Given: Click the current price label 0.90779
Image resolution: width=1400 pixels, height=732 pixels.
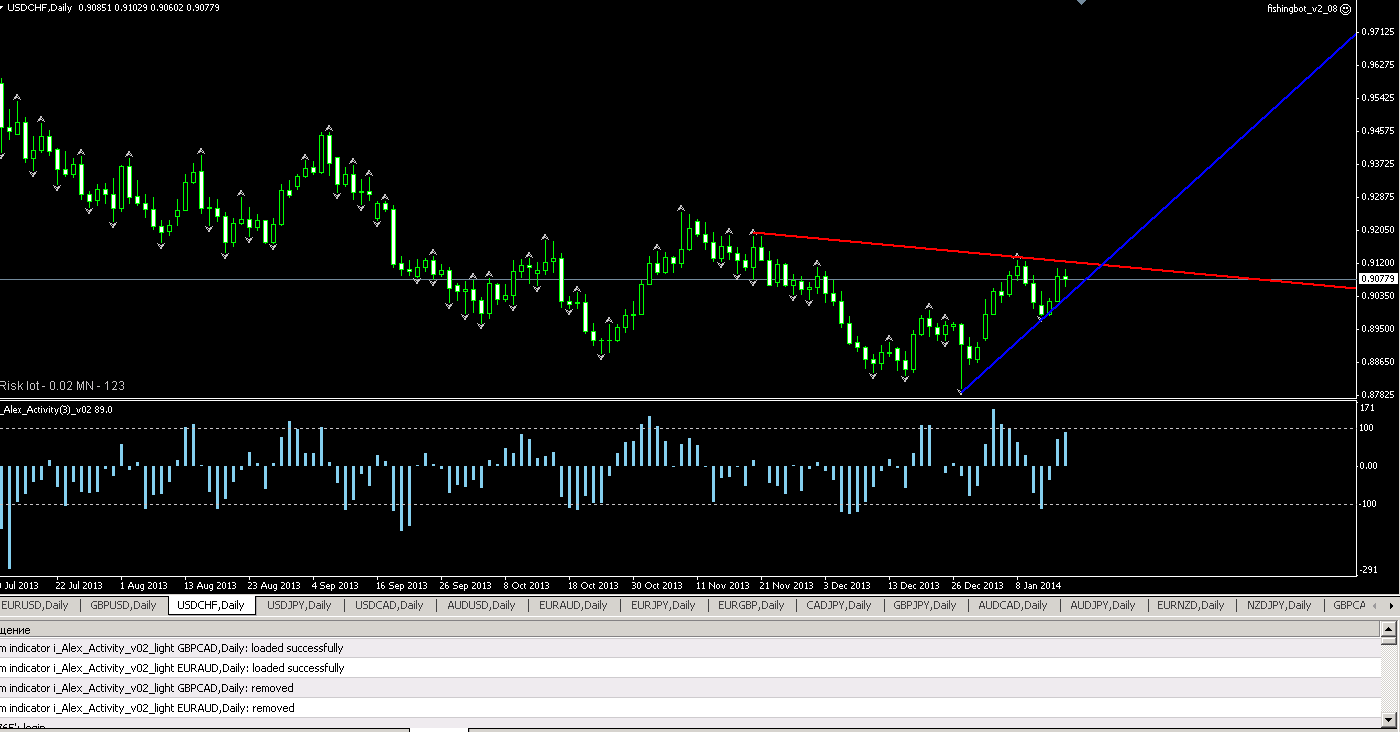Looking at the screenshot, I should [x=1377, y=278].
